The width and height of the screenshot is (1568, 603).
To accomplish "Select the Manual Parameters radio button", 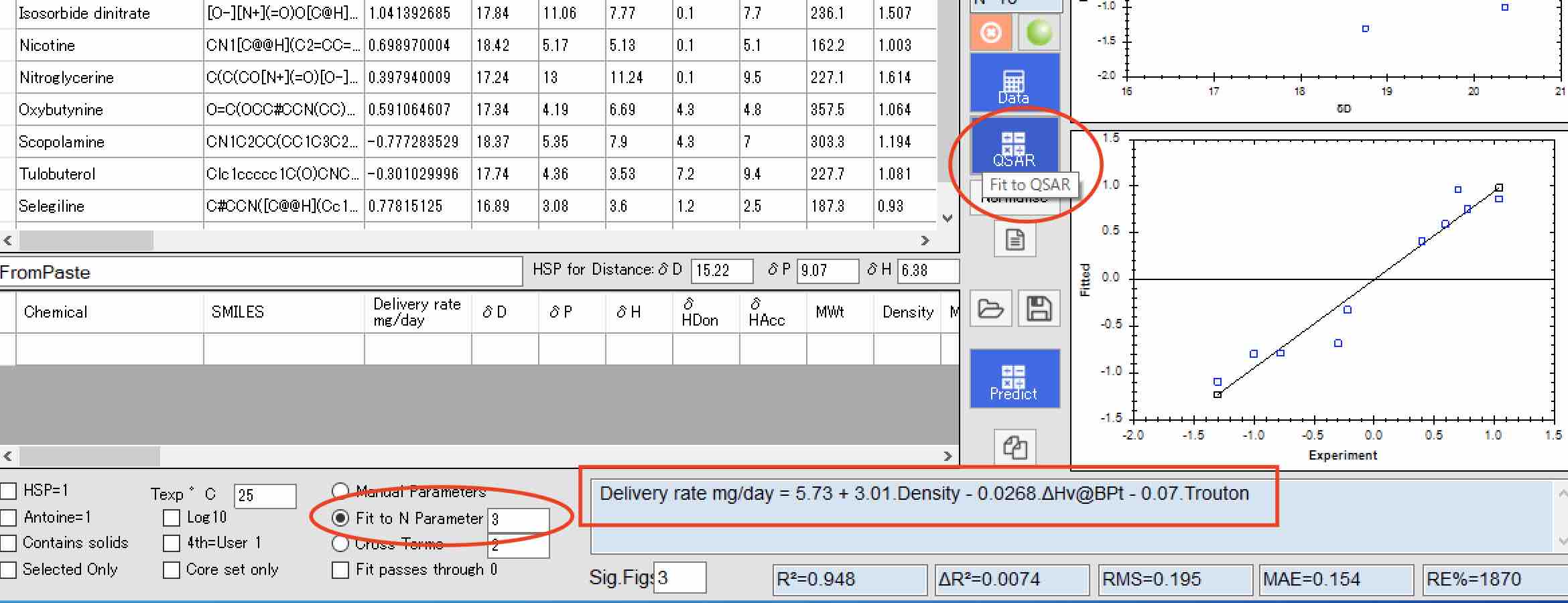I will pos(340,491).
